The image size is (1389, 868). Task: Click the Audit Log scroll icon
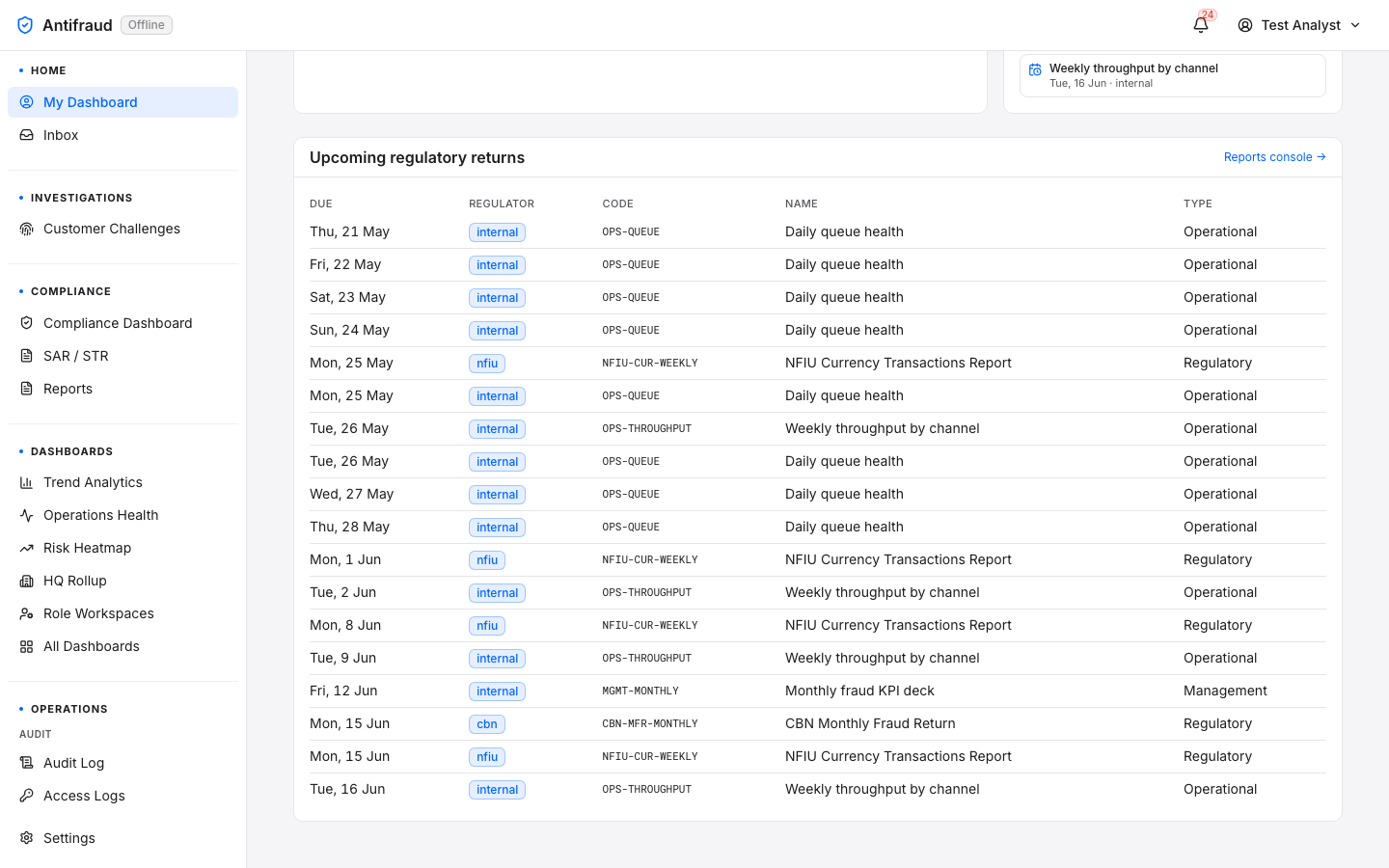pyautogui.click(x=27, y=763)
